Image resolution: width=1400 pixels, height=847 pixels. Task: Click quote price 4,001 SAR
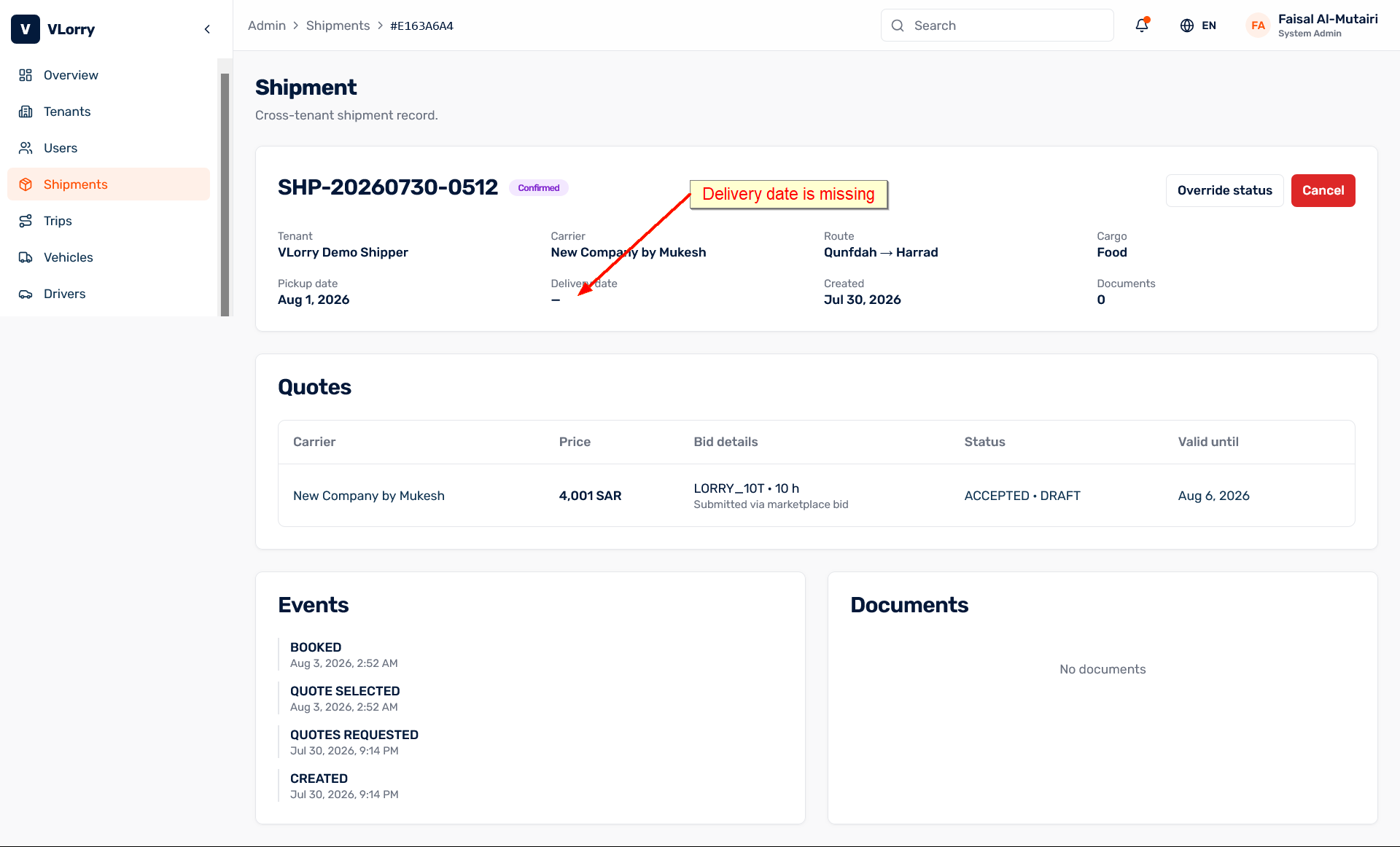point(590,496)
